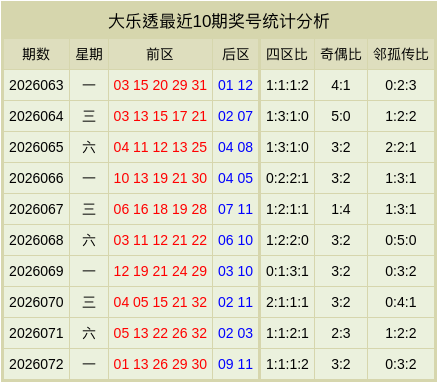This screenshot has height=383, width=438.
Task: Click back numbers 04 05
Action: (x=235, y=178)
